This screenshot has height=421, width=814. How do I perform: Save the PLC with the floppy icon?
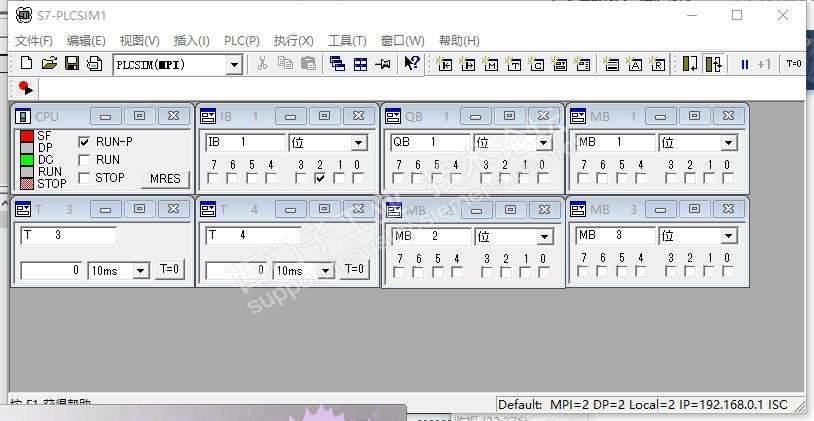(72, 64)
